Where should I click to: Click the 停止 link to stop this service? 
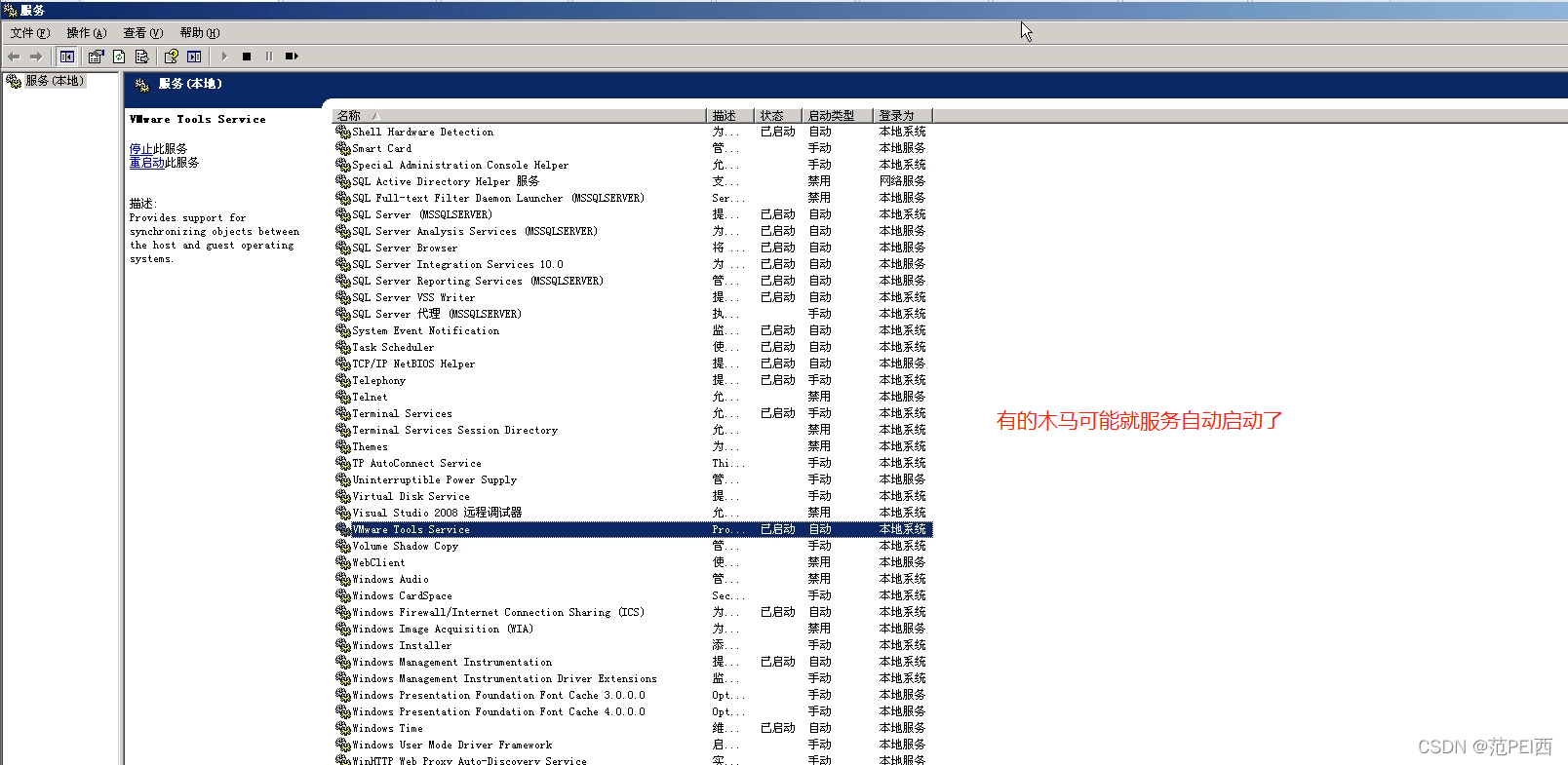click(140, 149)
